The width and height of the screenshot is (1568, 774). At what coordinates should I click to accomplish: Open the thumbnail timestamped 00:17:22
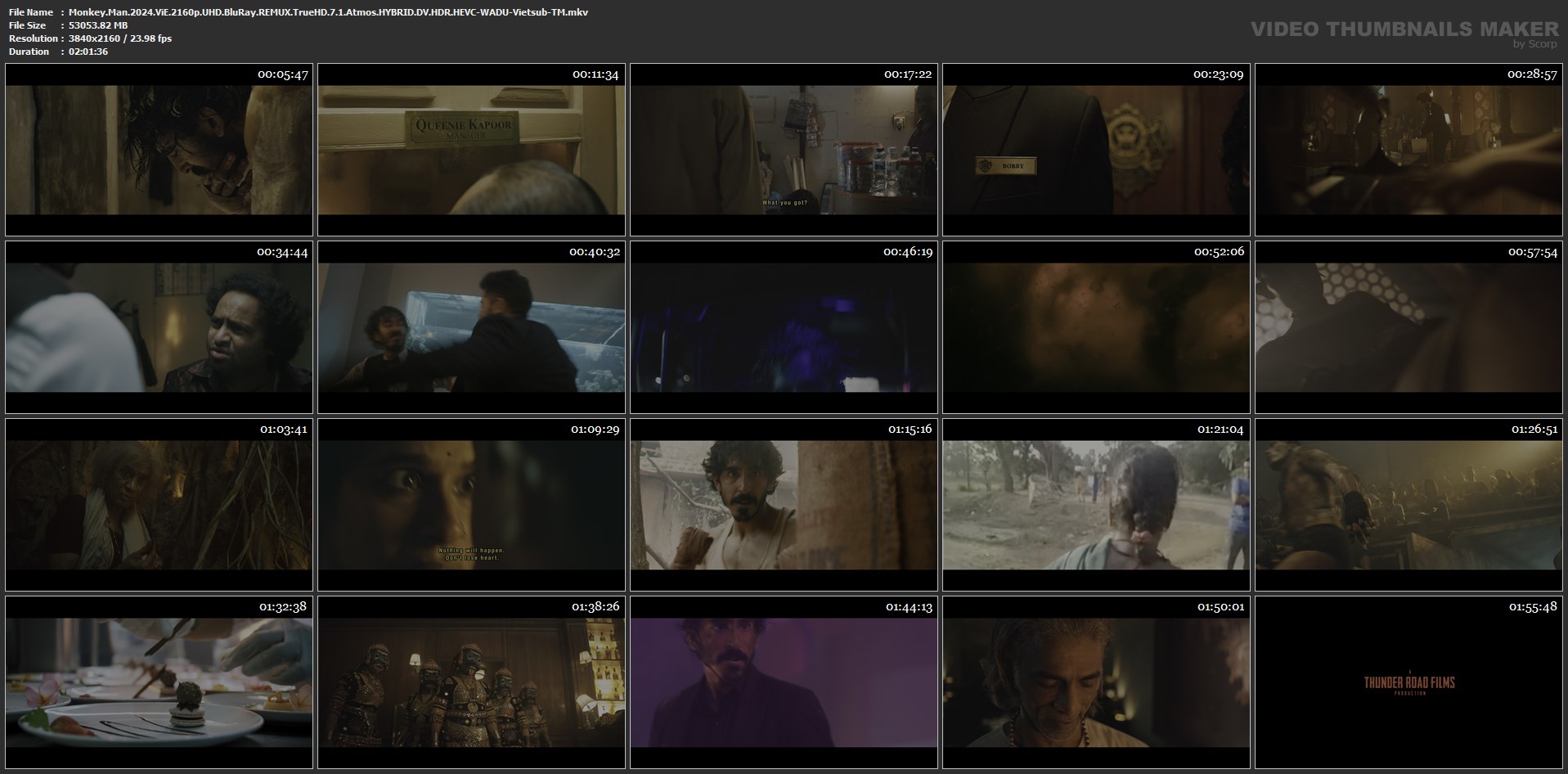pyautogui.click(x=784, y=150)
